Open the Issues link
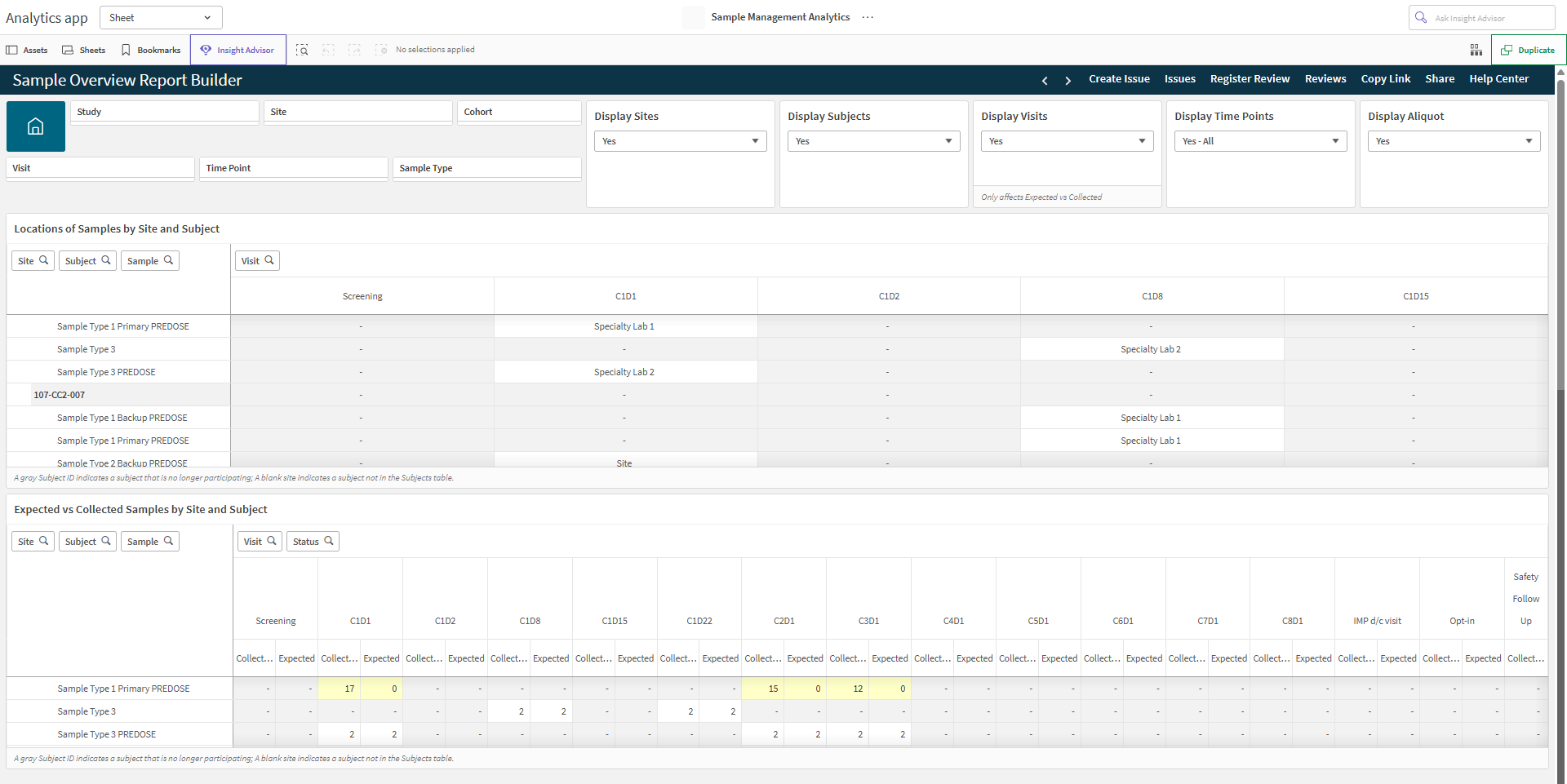This screenshot has height=784, width=1567. point(1179,79)
